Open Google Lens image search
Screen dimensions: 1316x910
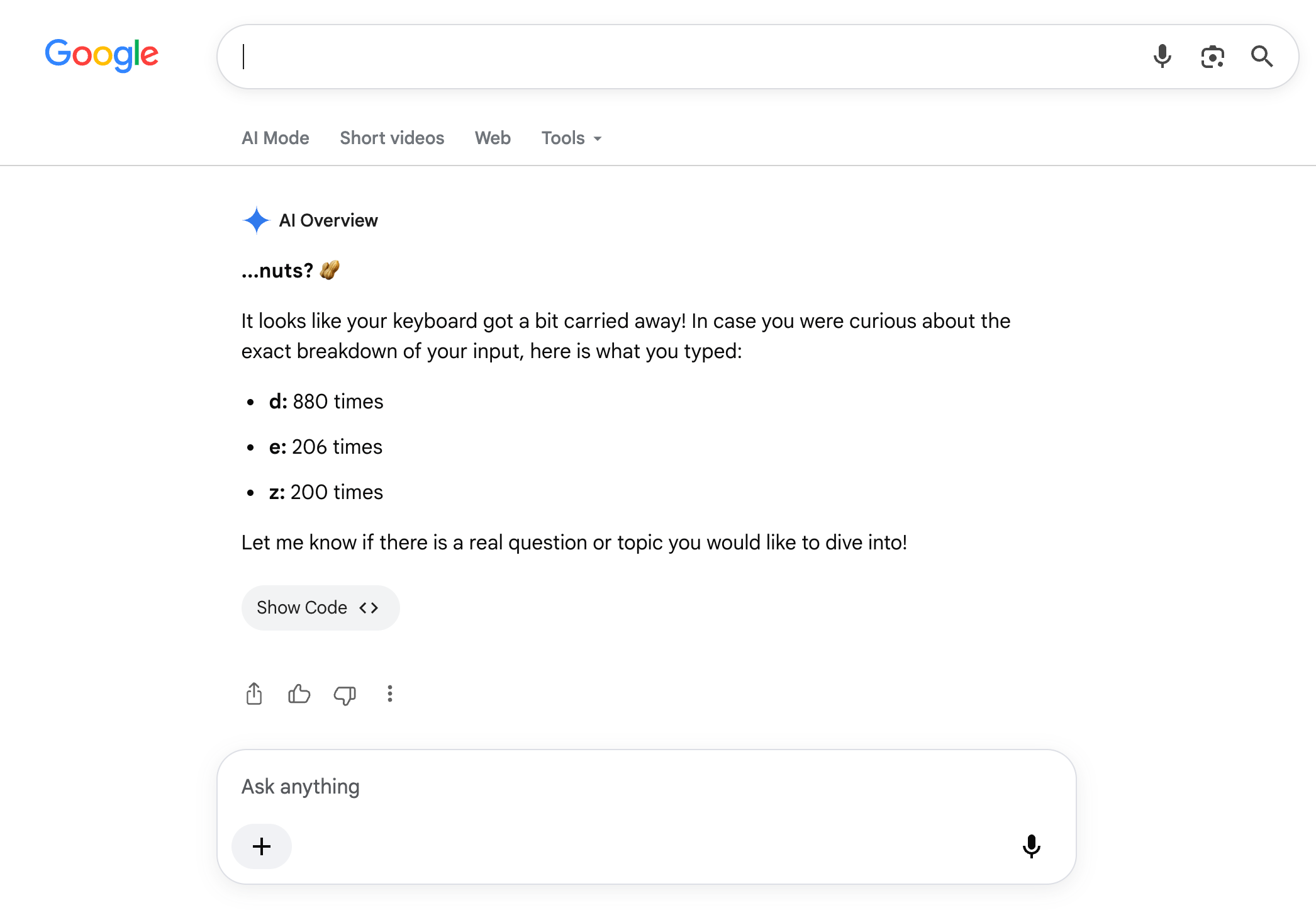point(1212,57)
